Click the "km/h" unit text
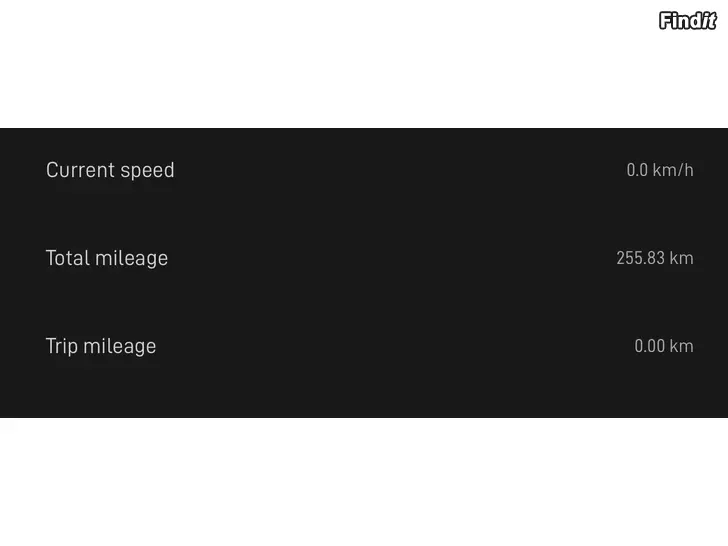This screenshot has height=546, width=728. pos(673,170)
